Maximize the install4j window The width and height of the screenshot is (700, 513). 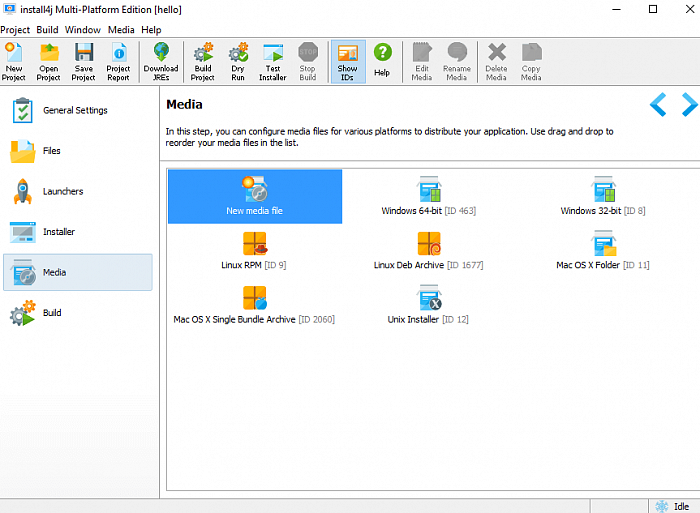[x=653, y=9]
